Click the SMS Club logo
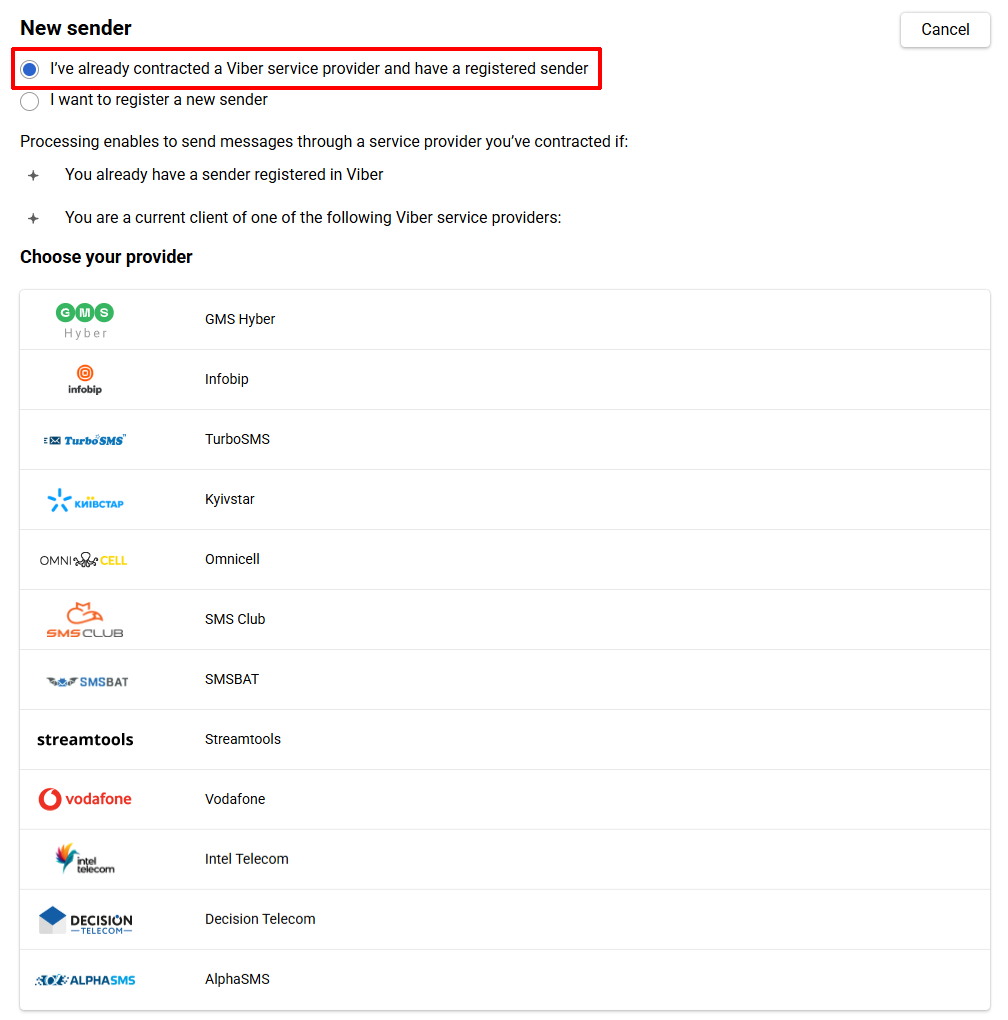The height and width of the screenshot is (1020, 1008). (x=85, y=620)
